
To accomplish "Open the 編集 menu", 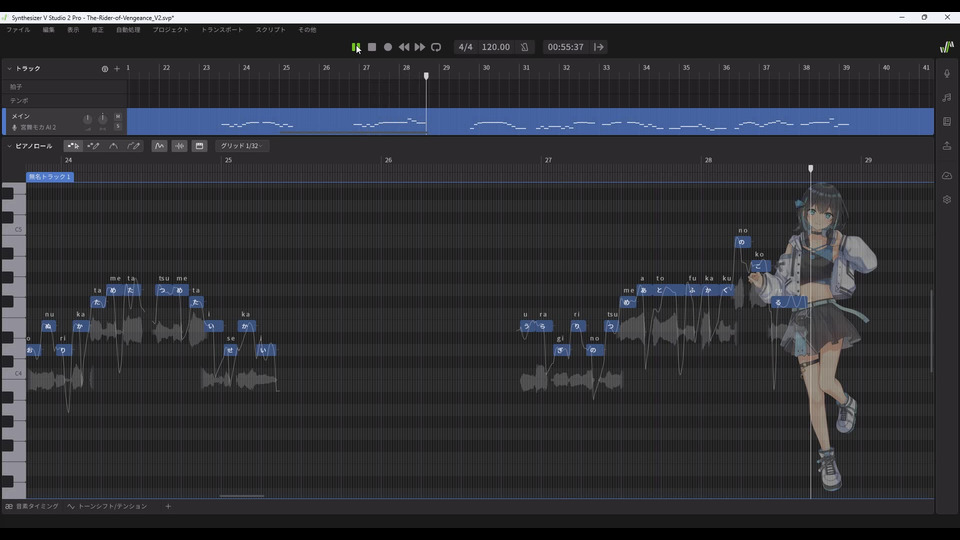I will 49,29.
